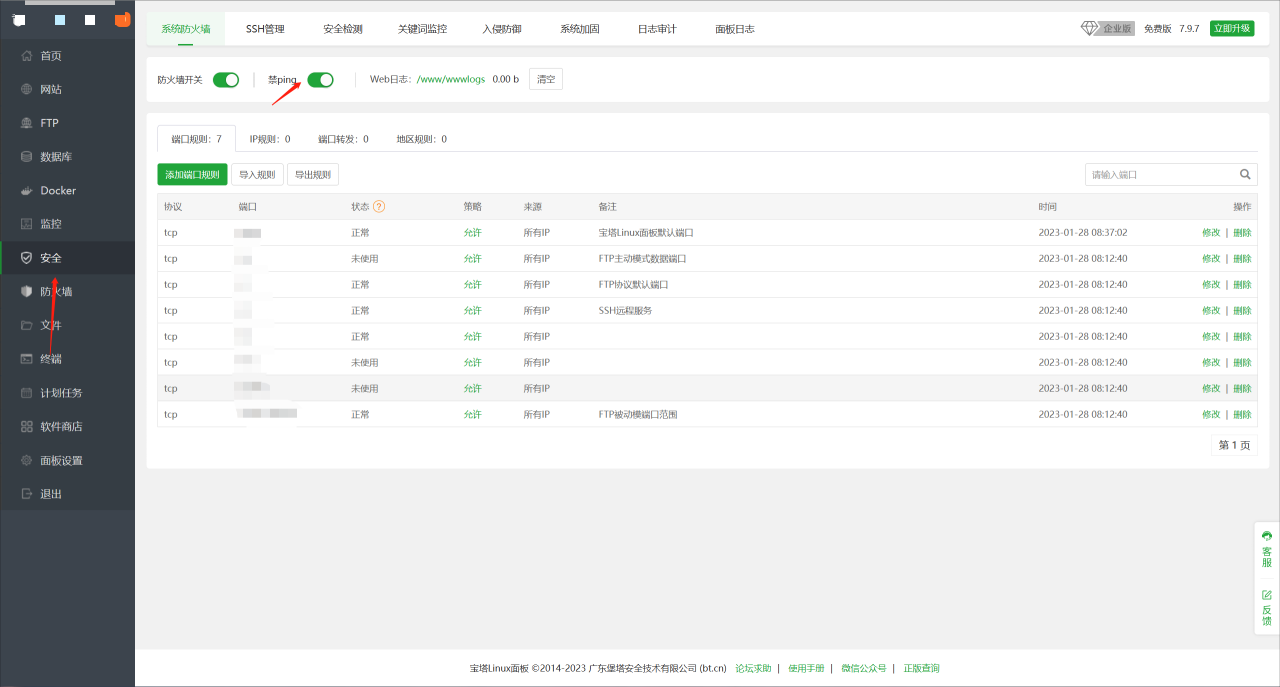1280x687 pixels.
Task: Open the 入侵防御 tab
Action: [501, 29]
